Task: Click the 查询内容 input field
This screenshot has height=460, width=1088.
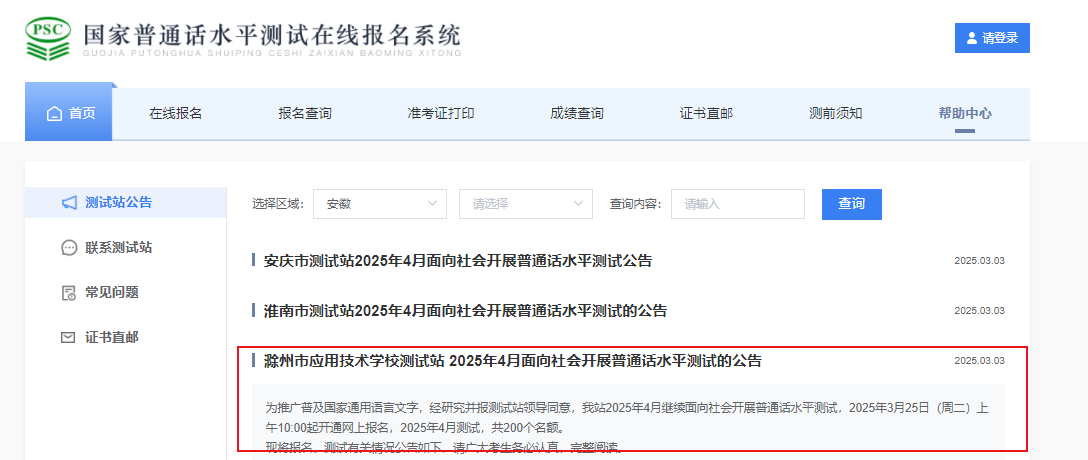Action: (x=737, y=204)
